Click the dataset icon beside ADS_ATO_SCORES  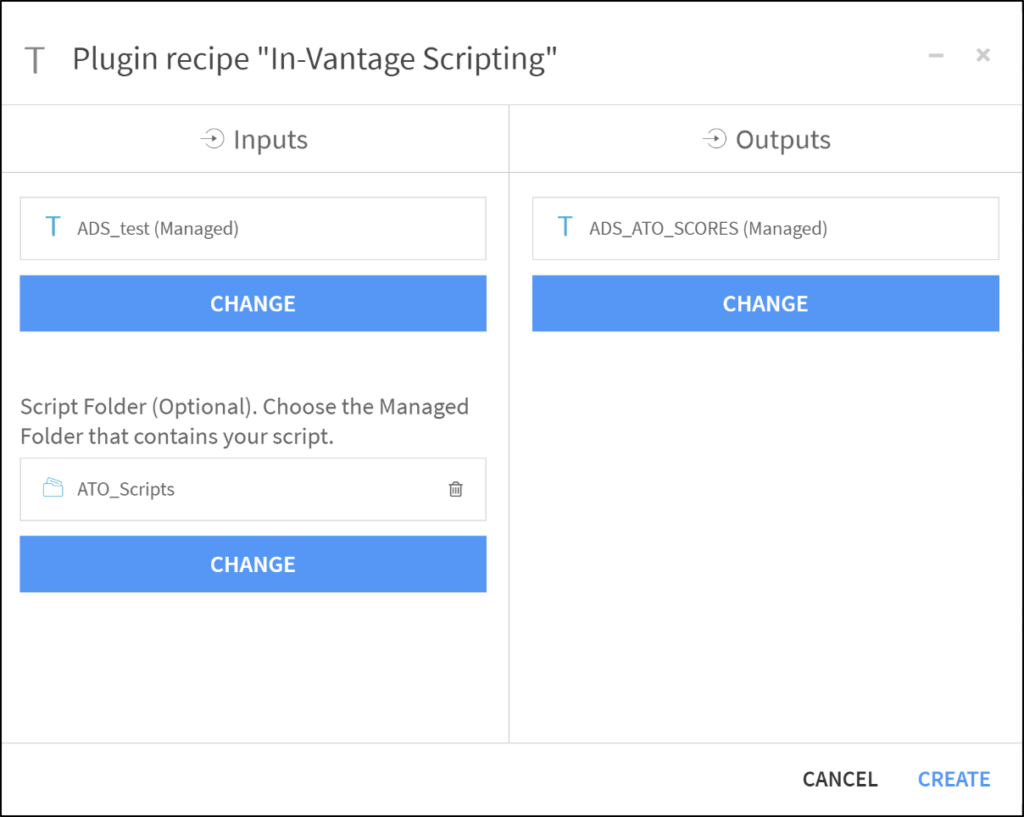pyautogui.click(x=564, y=228)
